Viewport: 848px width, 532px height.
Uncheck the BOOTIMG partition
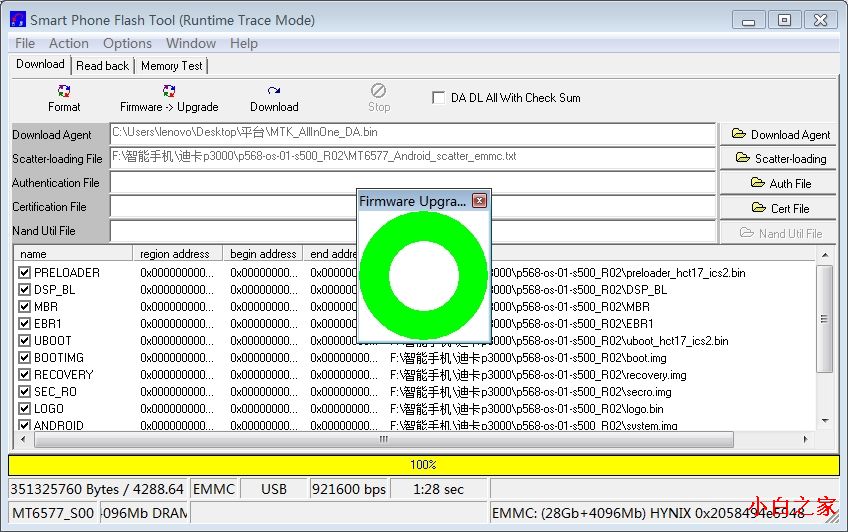[24, 357]
